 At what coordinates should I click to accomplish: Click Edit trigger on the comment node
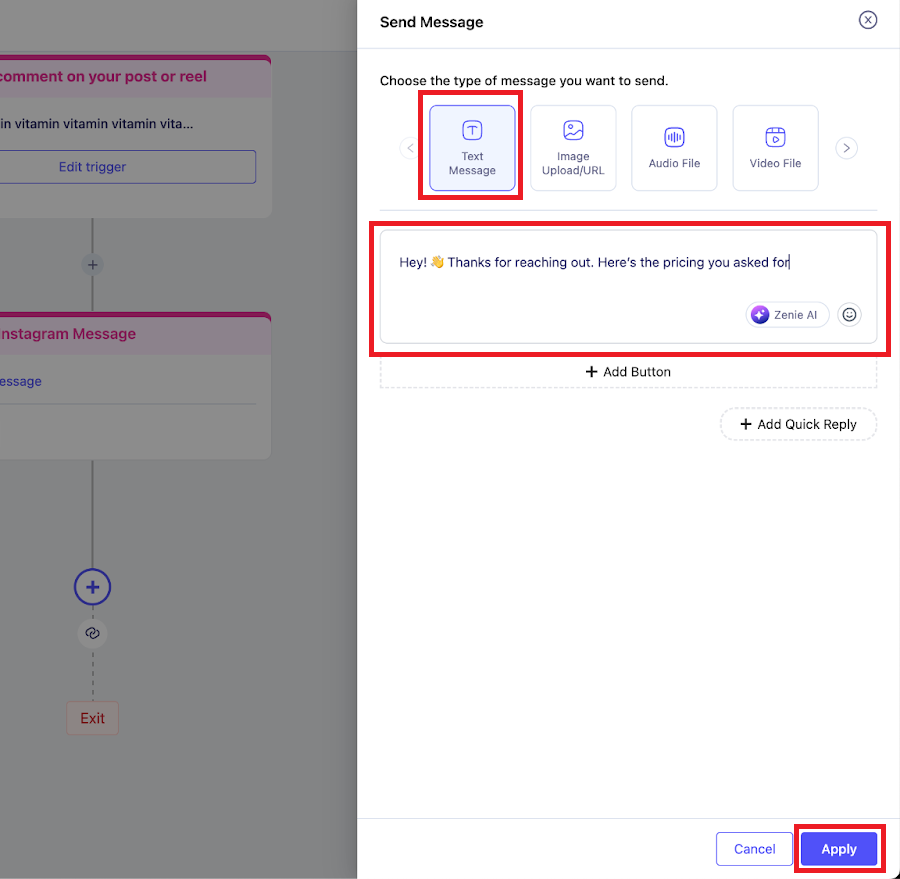[92, 167]
